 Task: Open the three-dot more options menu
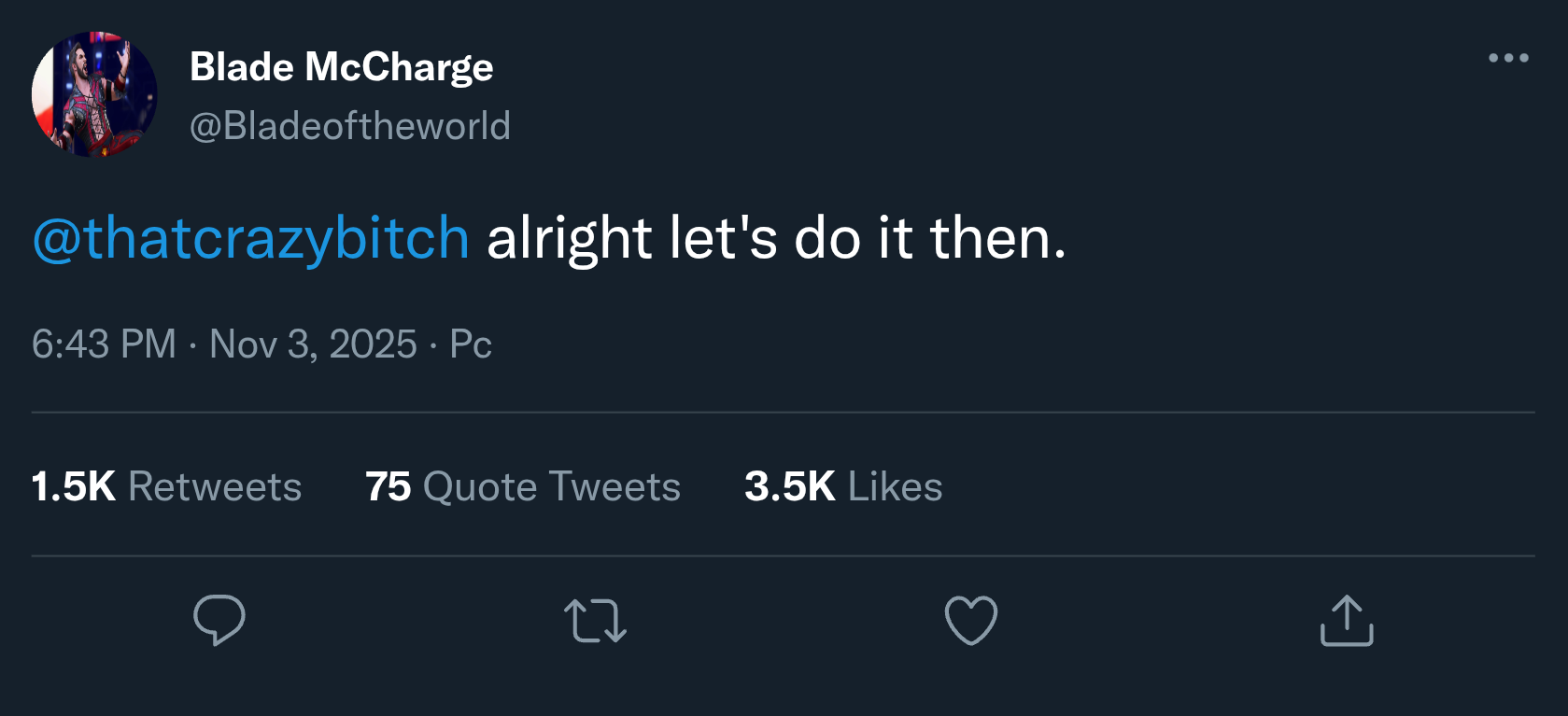pos(1508,58)
